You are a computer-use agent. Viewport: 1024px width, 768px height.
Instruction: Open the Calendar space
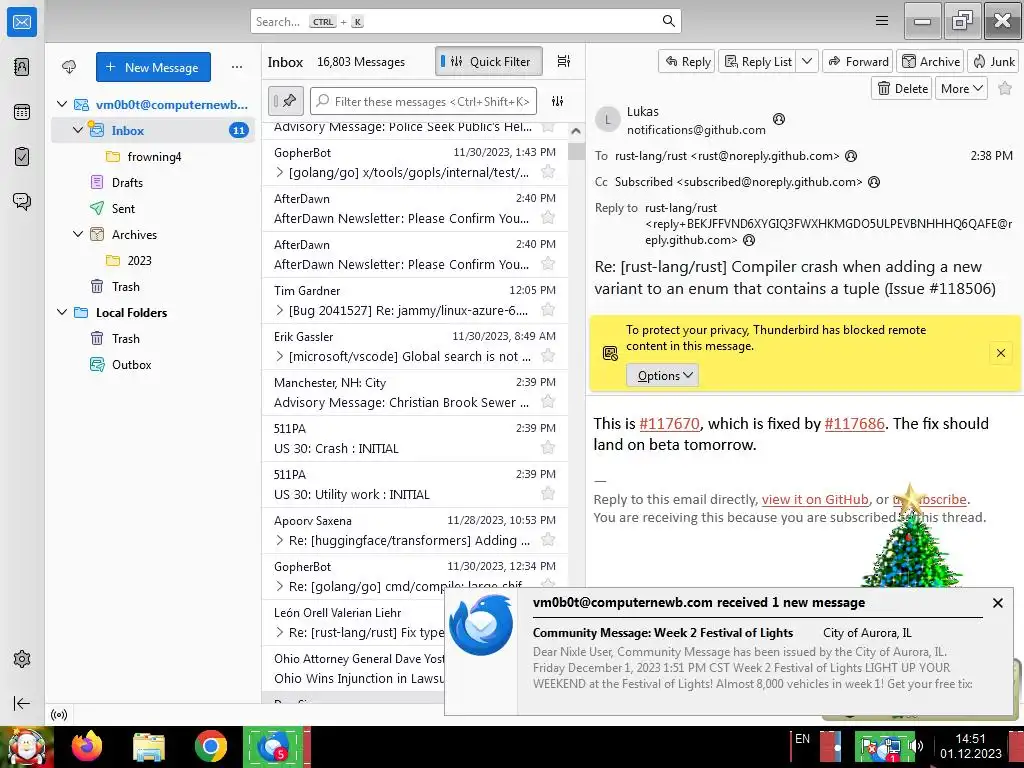coord(22,112)
